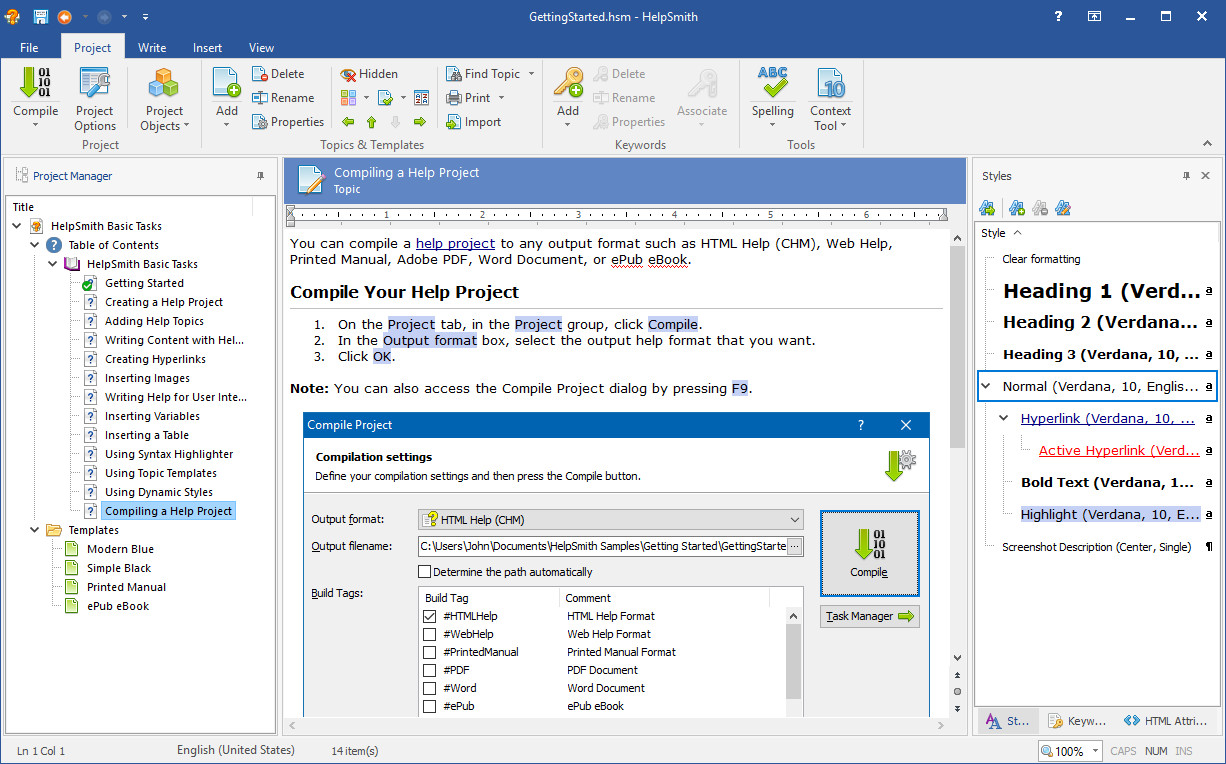
Task: Collapse the Templates folder node
Action: pyautogui.click(x=35, y=530)
